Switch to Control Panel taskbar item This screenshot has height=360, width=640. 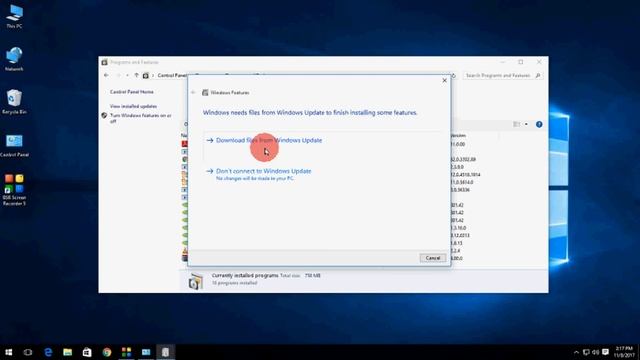146,352
